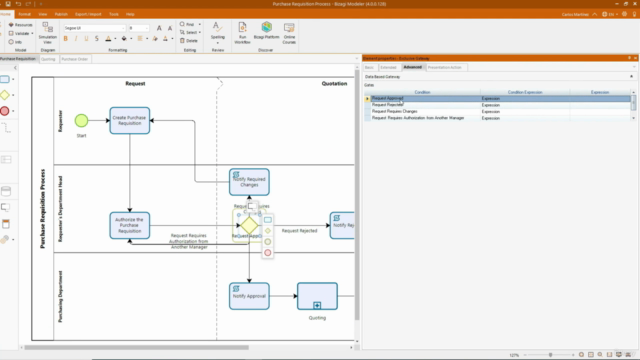
Task: Expand the Select dropdown arrow
Action: pos(200,33)
